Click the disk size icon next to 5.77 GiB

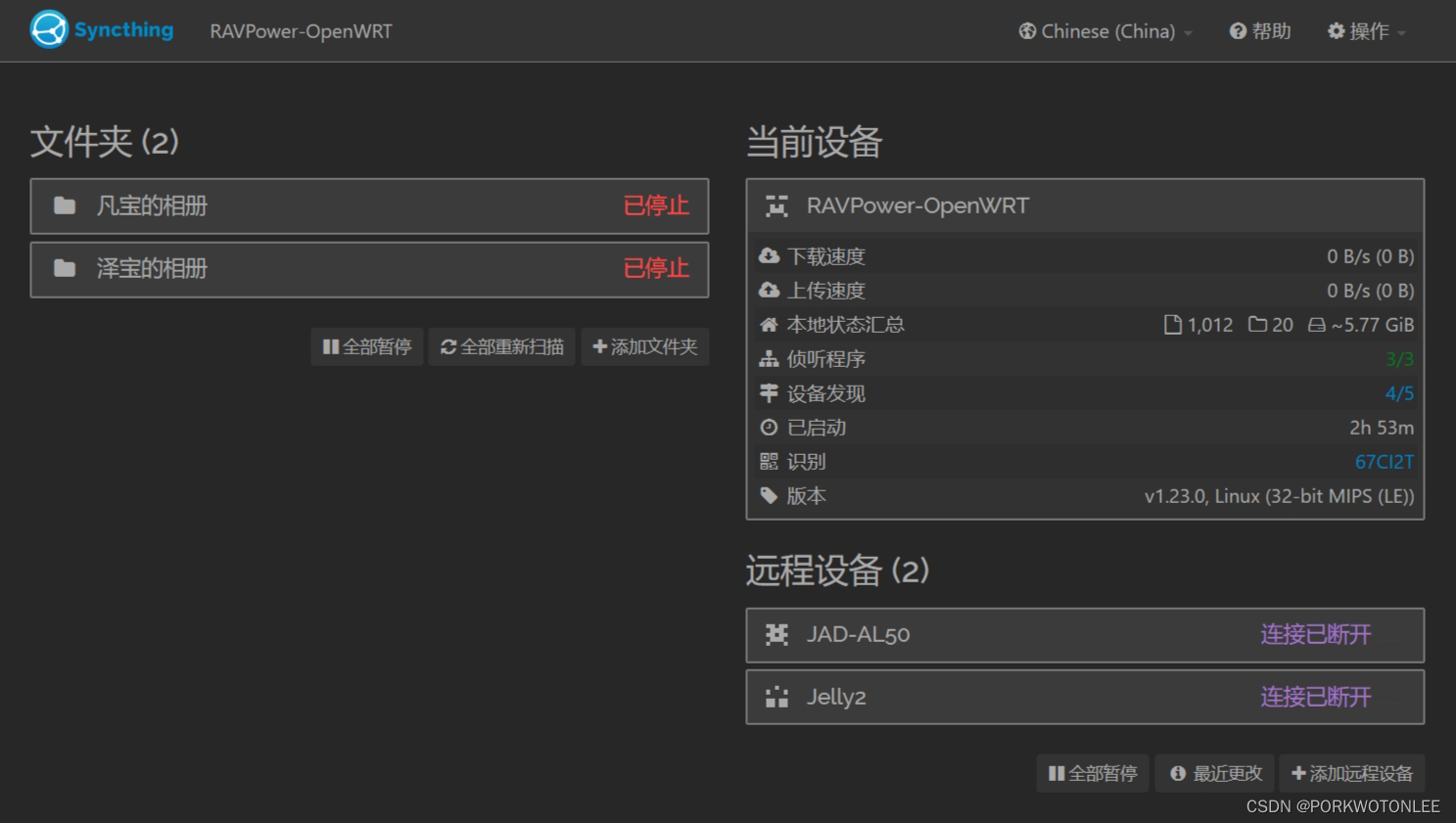(x=1317, y=324)
